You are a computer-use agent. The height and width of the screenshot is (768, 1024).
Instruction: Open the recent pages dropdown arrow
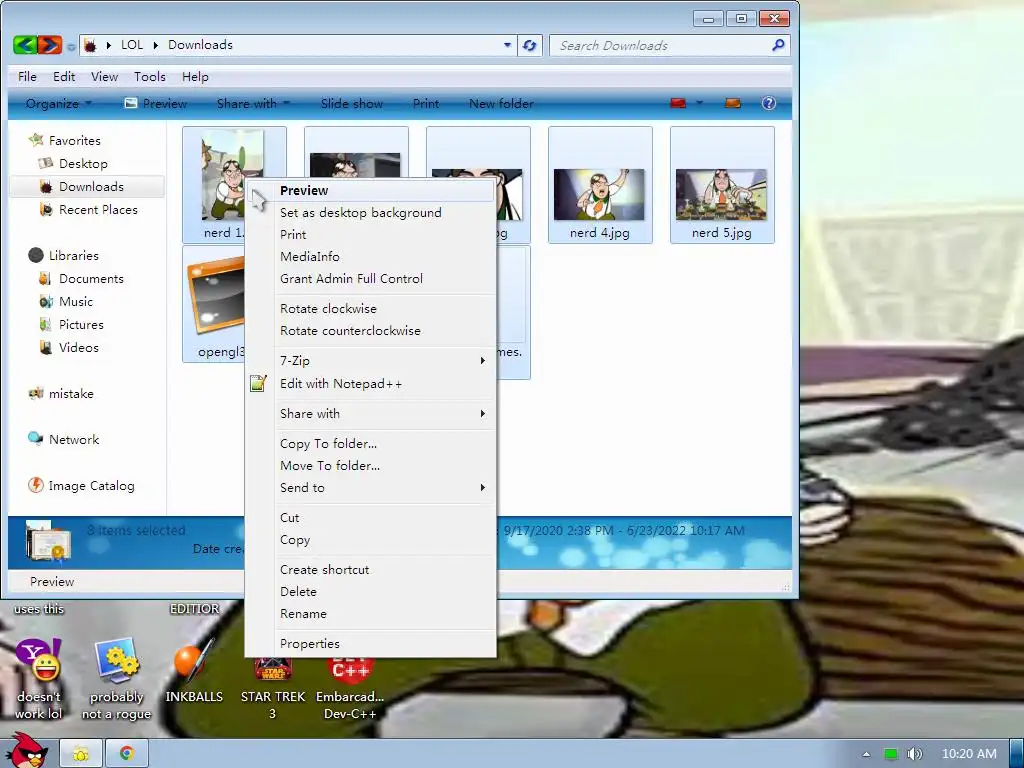pos(71,46)
